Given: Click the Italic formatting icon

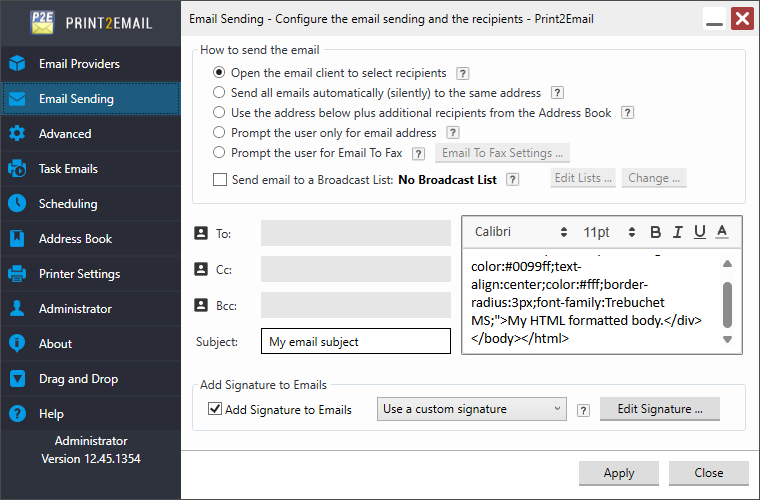Looking at the screenshot, I should tap(678, 232).
